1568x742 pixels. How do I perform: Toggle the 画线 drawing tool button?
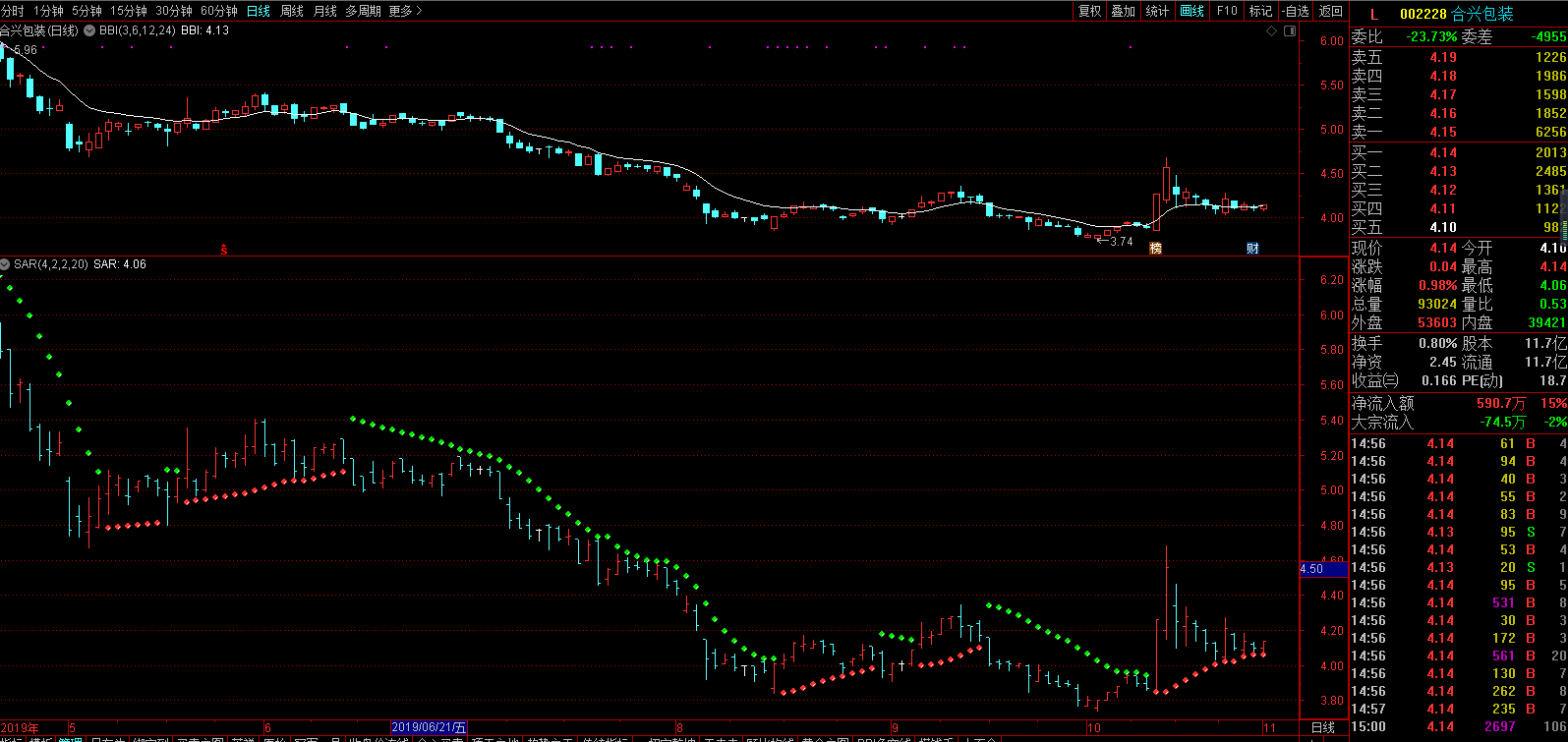point(1192,11)
